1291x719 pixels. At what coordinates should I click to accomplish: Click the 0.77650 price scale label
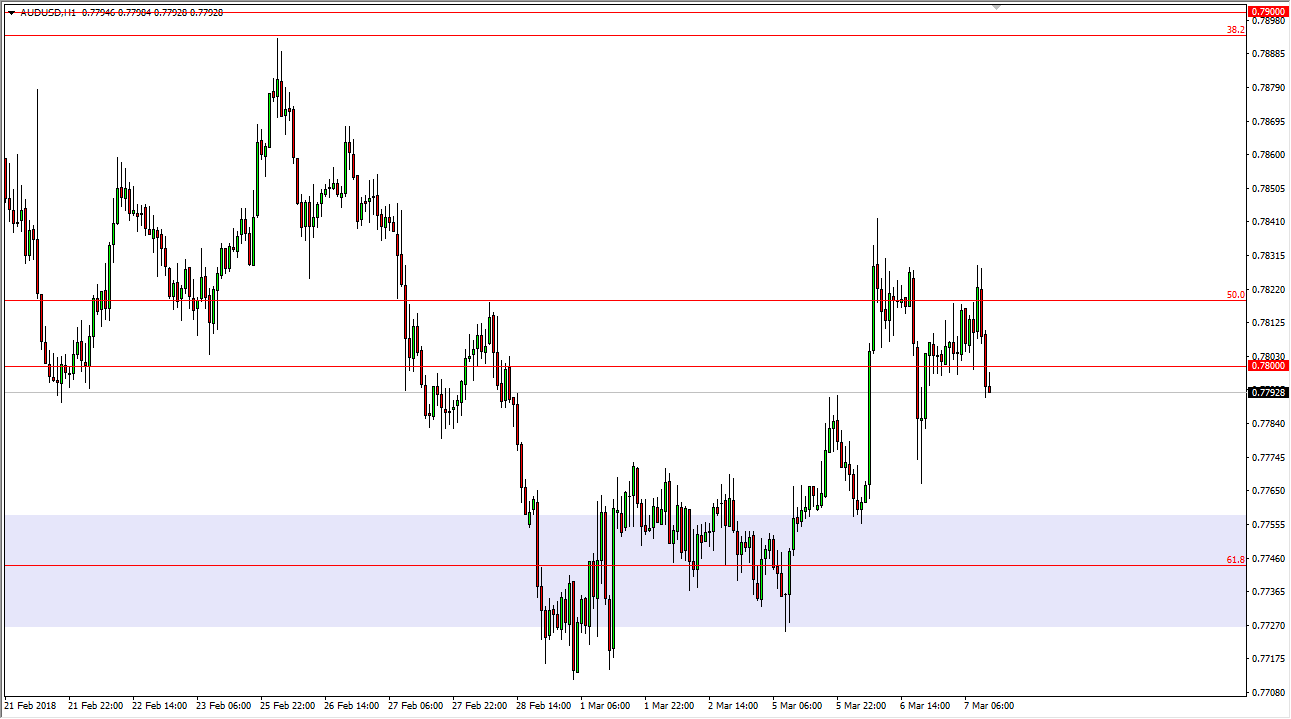click(1267, 491)
